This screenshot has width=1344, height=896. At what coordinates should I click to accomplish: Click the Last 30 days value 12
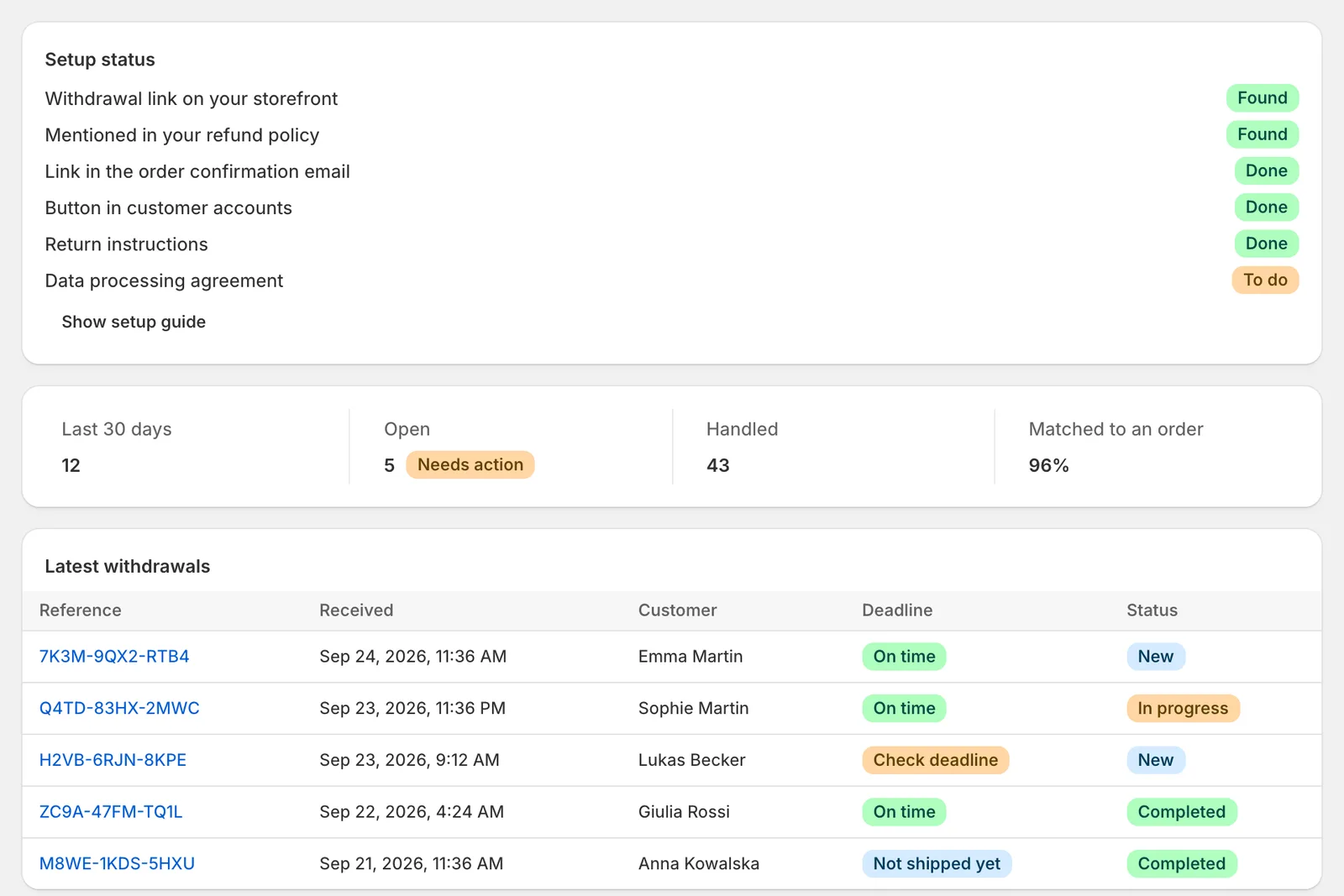71,465
